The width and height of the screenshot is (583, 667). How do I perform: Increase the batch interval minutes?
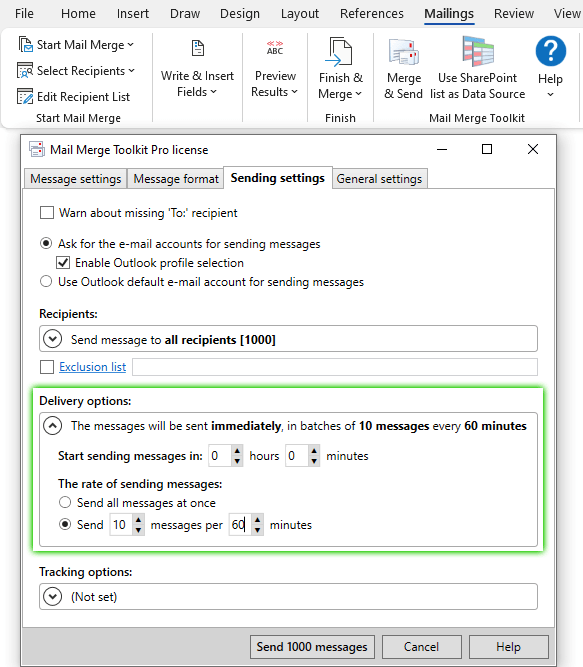[x=257, y=520]
